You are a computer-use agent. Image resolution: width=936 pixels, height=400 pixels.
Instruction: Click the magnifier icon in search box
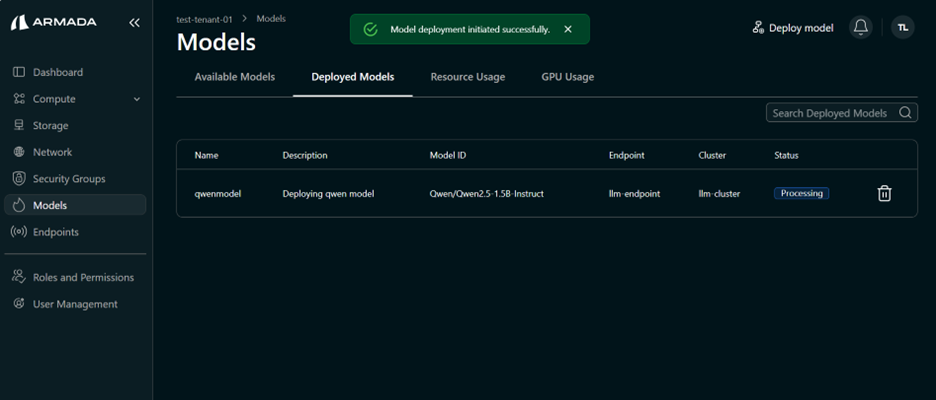click(x=905, y=113)
